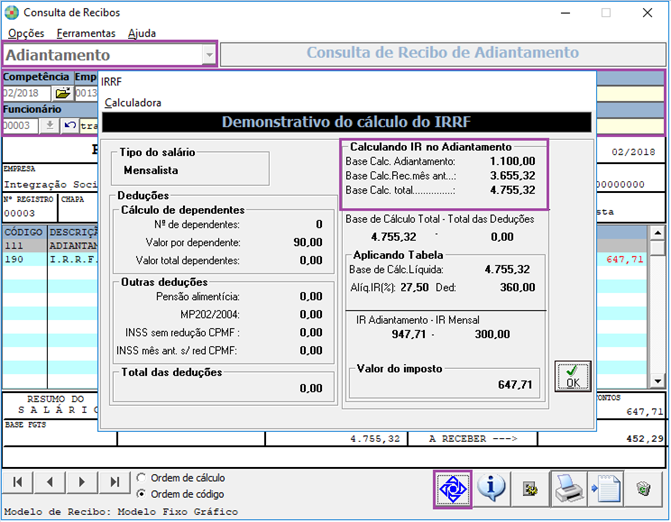Viewport: 671px width, 522px height.
Task: Go to next record arrow
Action: [82, 482]
